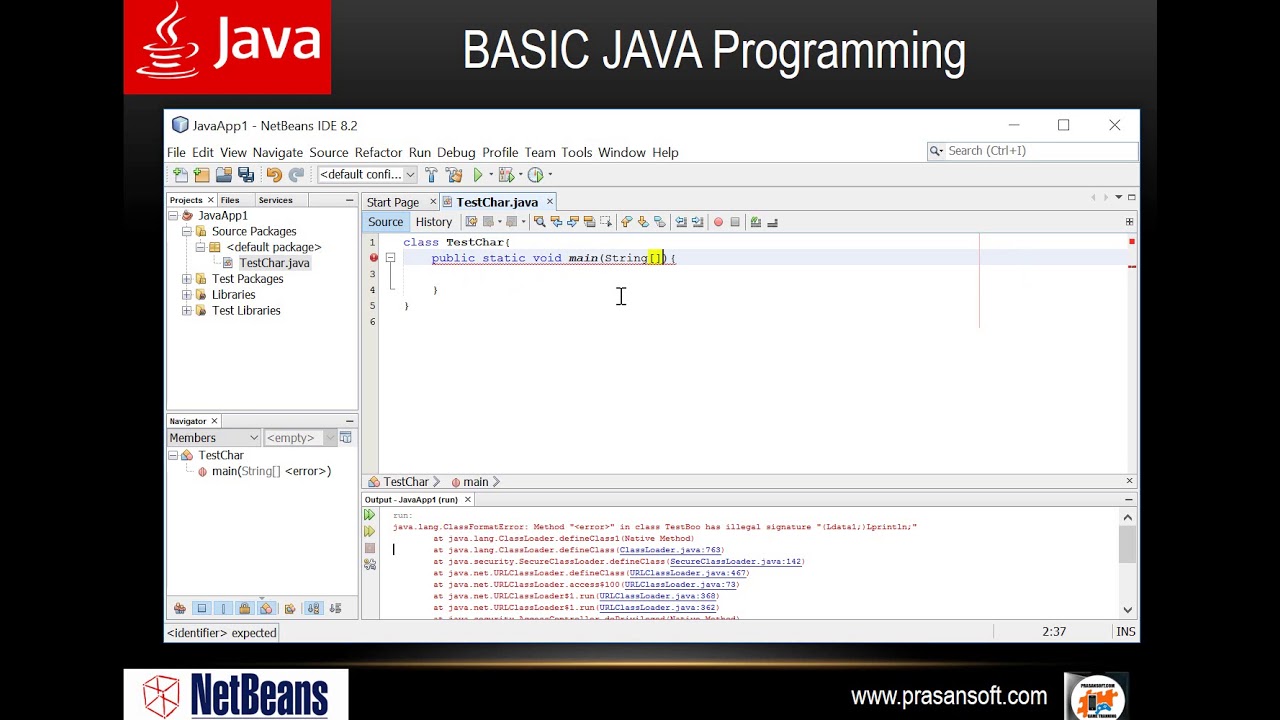Screen dimensions: 1280x720
Task: Click the Stop Macro Recording square icon
Action: coord(735,222)
